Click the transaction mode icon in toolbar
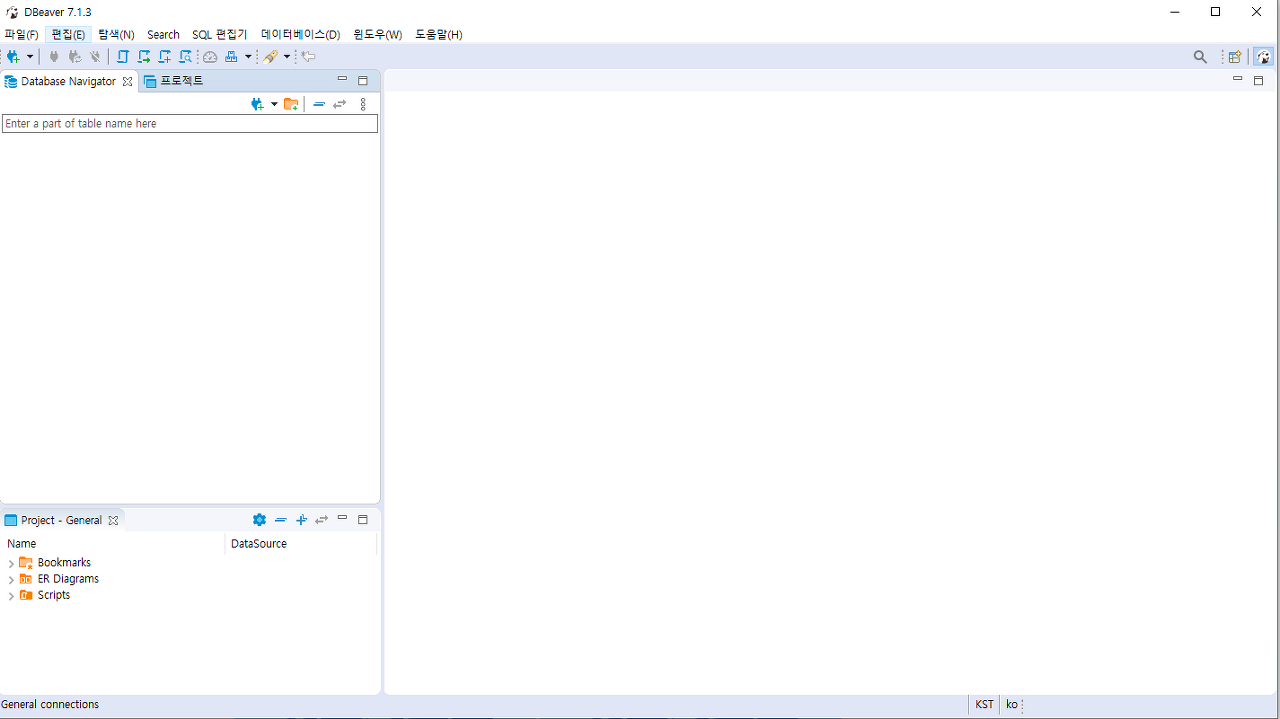The height and width of the screenshot is (719, 1280). [x=232, y=57]
